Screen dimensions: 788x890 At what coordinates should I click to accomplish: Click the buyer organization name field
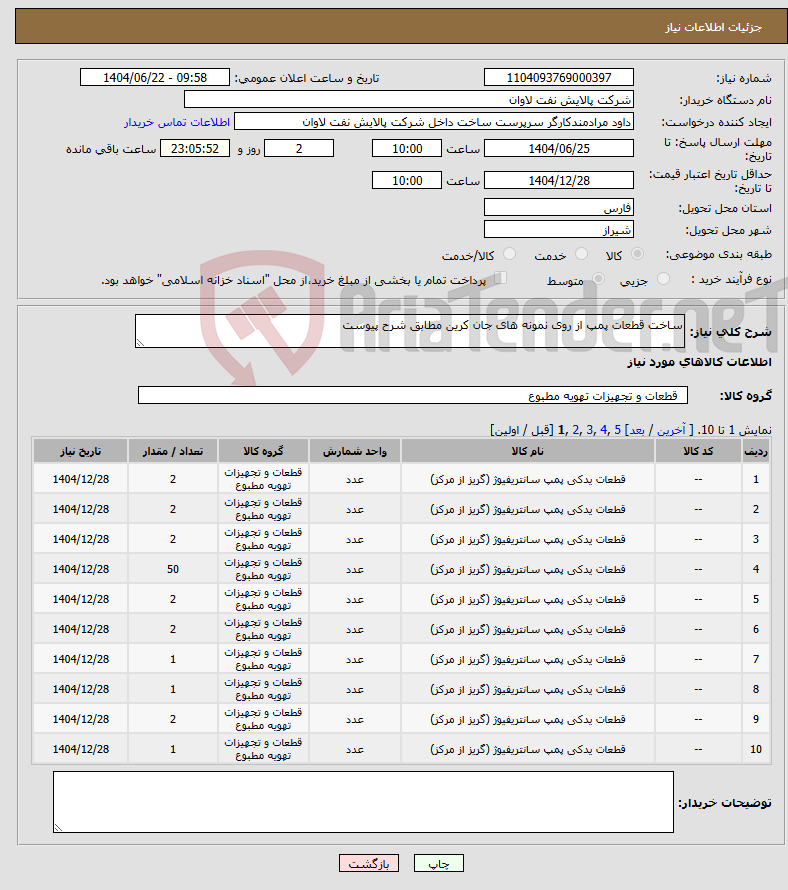coord(409,100)
